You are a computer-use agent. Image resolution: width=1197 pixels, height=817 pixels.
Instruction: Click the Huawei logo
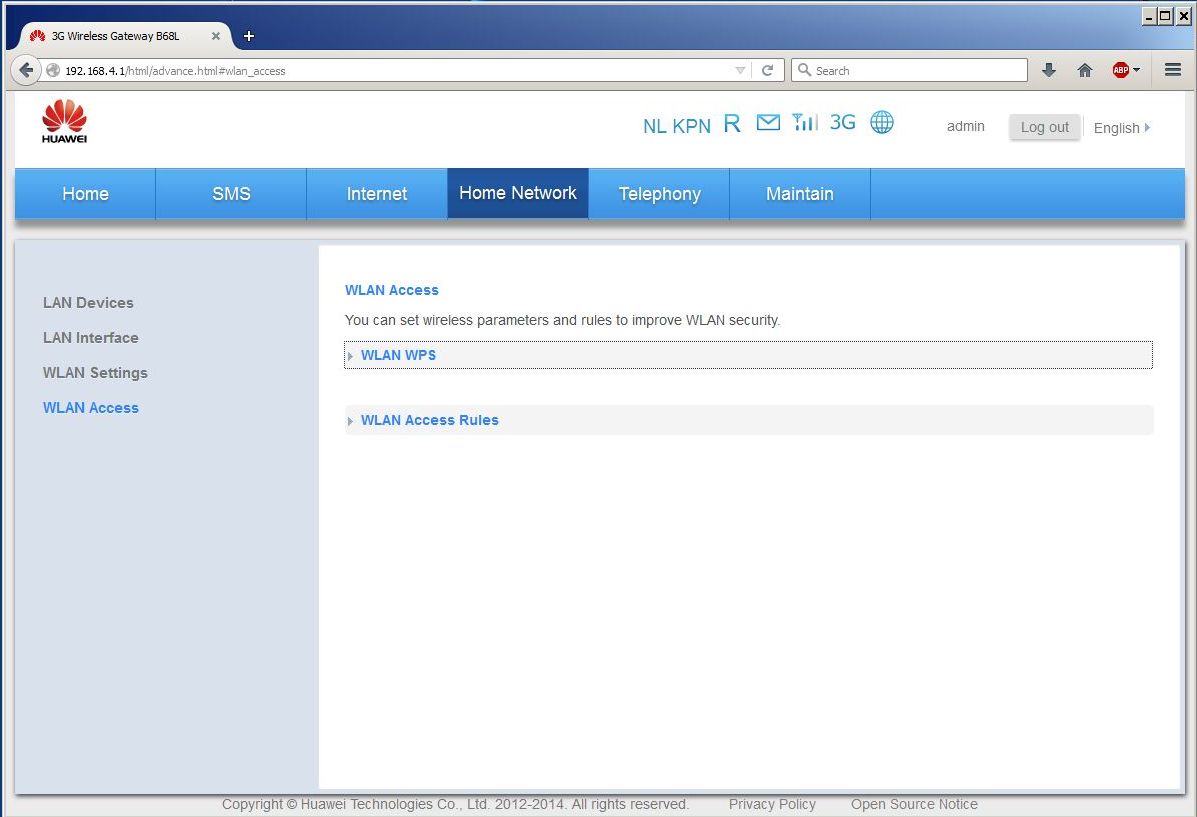coord(64,121)
